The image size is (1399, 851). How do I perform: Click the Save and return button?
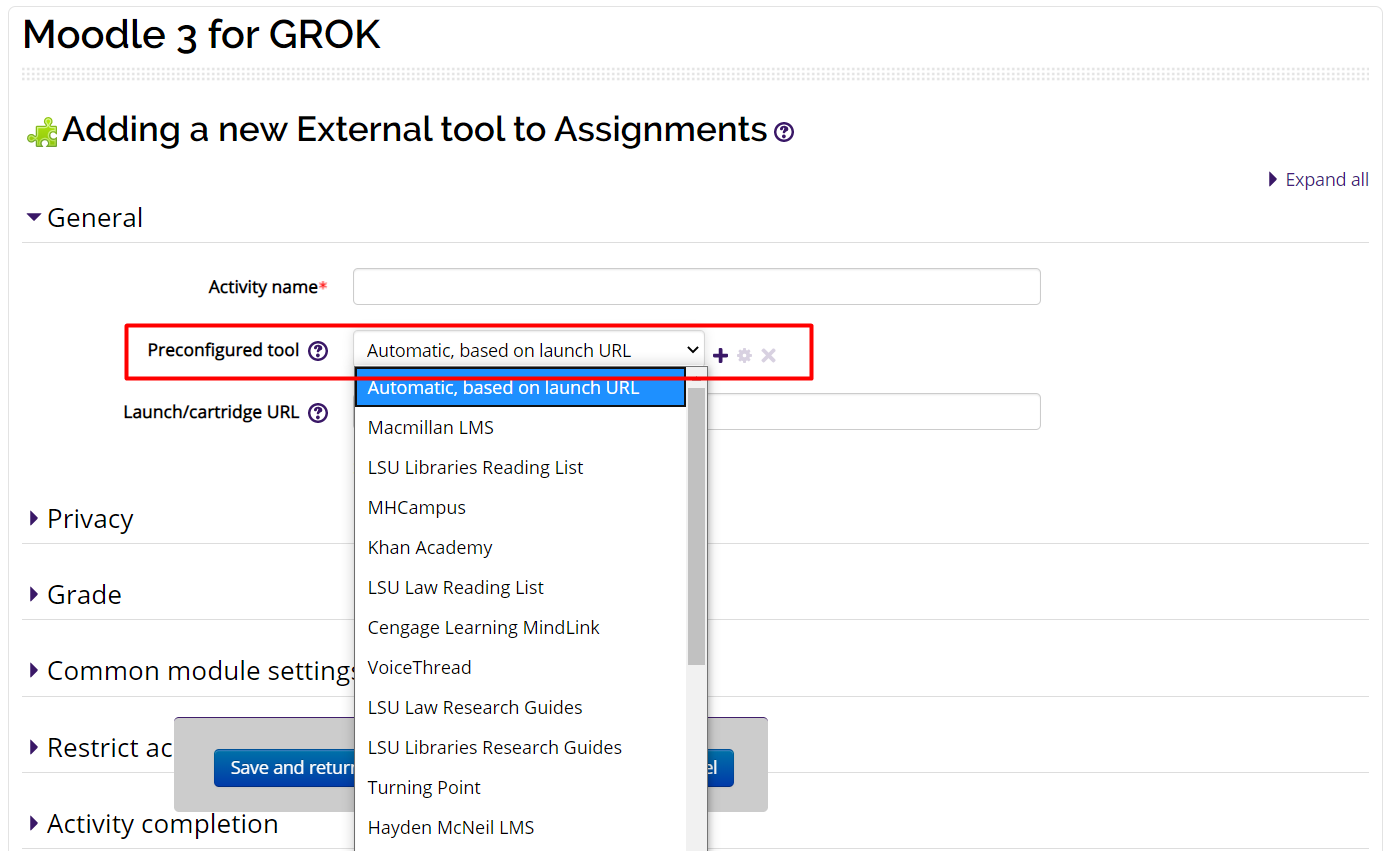point(285,768)
